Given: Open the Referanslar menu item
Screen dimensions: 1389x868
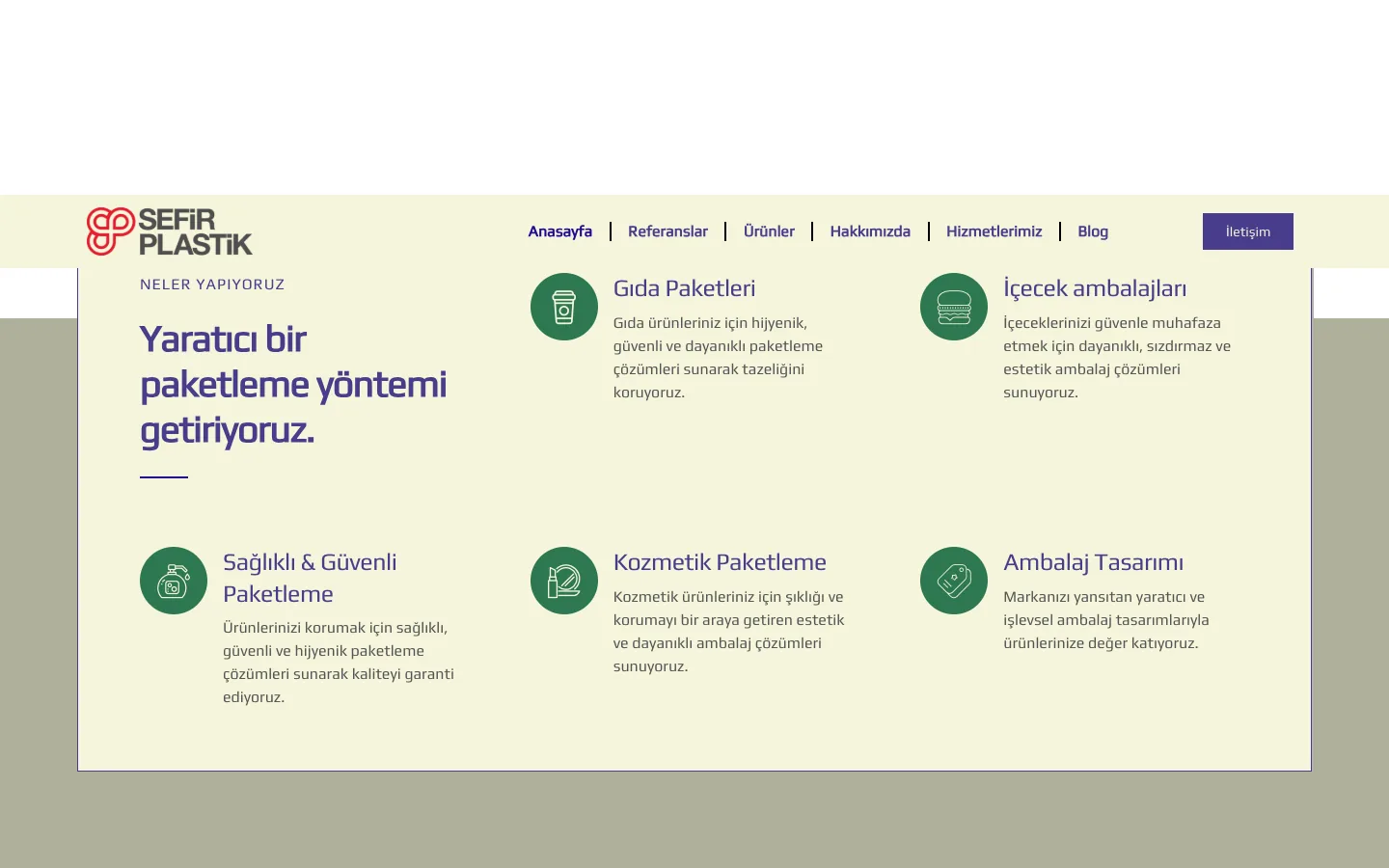Looking at the screenshot, I should click(667, 231).
